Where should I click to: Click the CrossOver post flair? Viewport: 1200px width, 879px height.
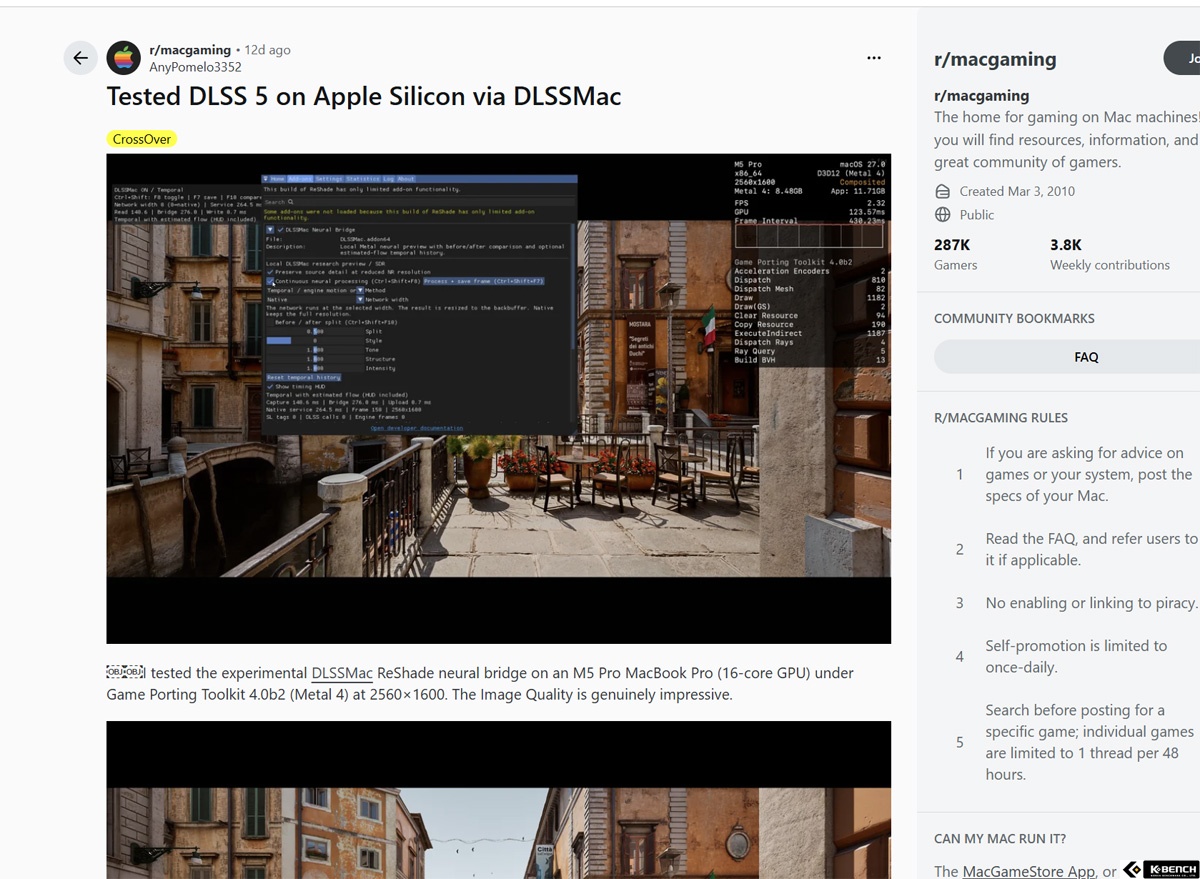142,139
